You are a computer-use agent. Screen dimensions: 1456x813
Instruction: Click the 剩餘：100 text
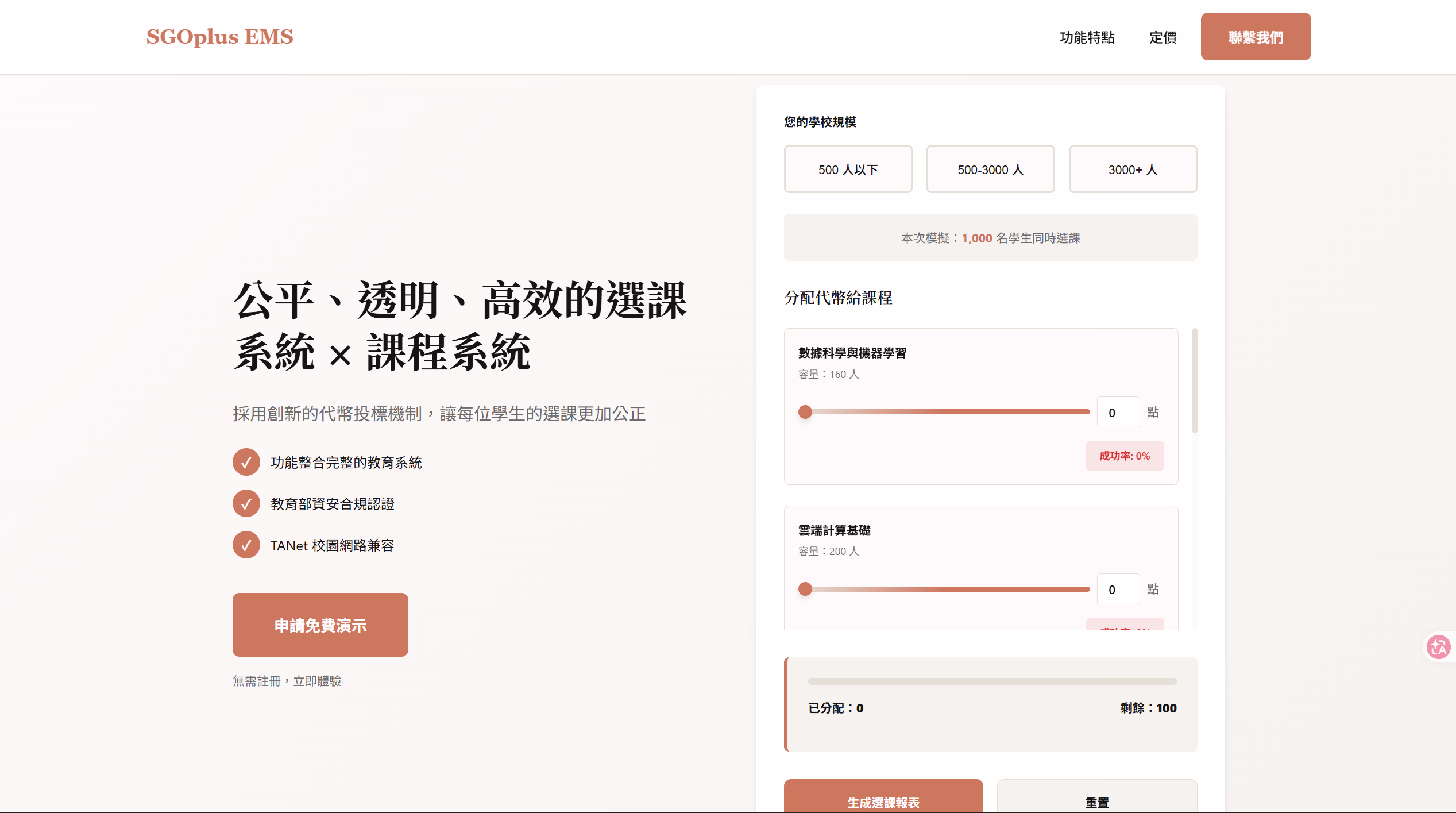(x=1148, y=708)
